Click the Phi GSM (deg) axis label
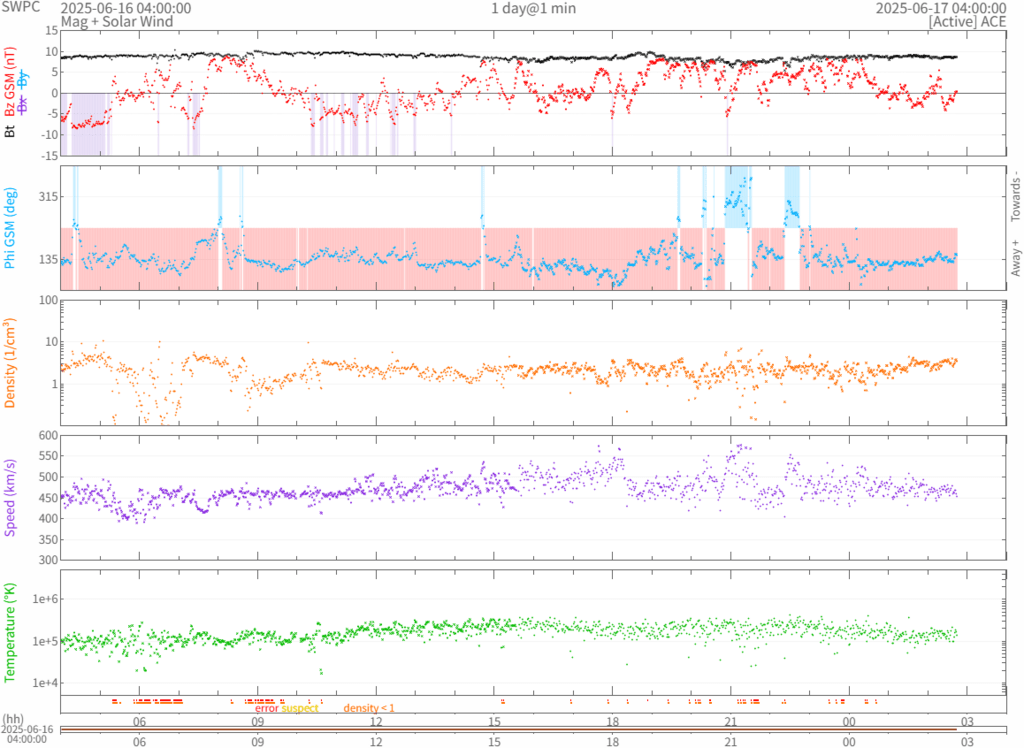 11,228
